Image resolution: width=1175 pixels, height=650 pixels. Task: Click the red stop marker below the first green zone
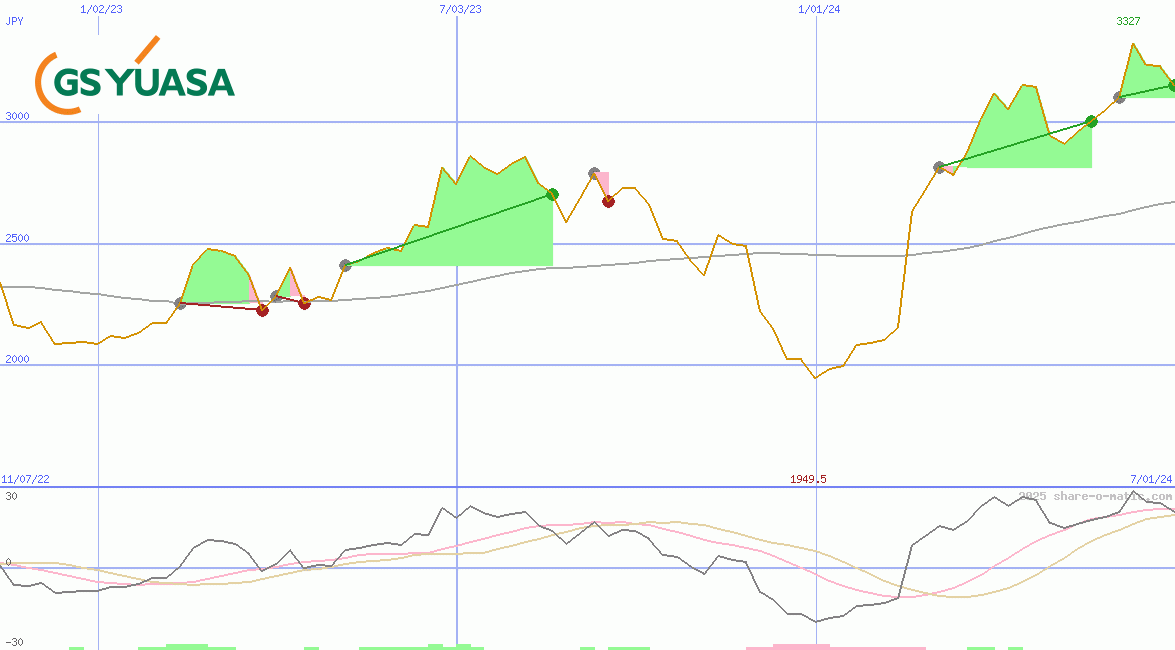coord(264,310)
